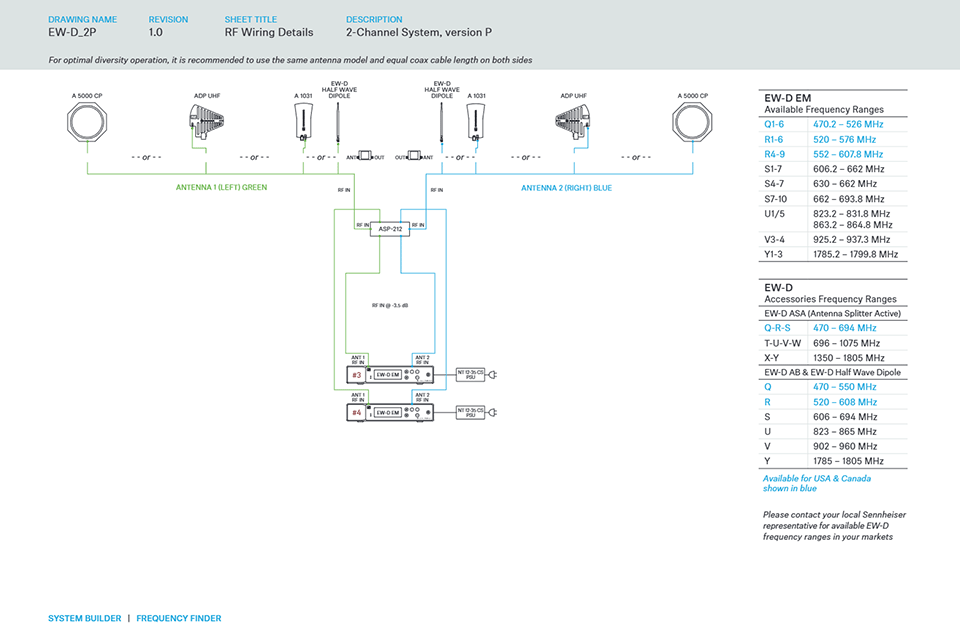Click the description '2-Channel System, version P'
Screen dimensions: 960x640
419,32
